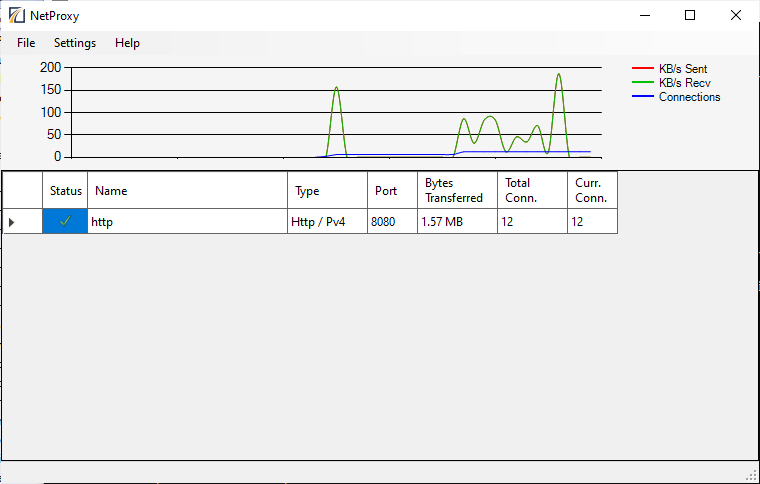Screen dimensions: 760x484
Task: Click the highest green peak in the chart
Action: tap(559, 75)
